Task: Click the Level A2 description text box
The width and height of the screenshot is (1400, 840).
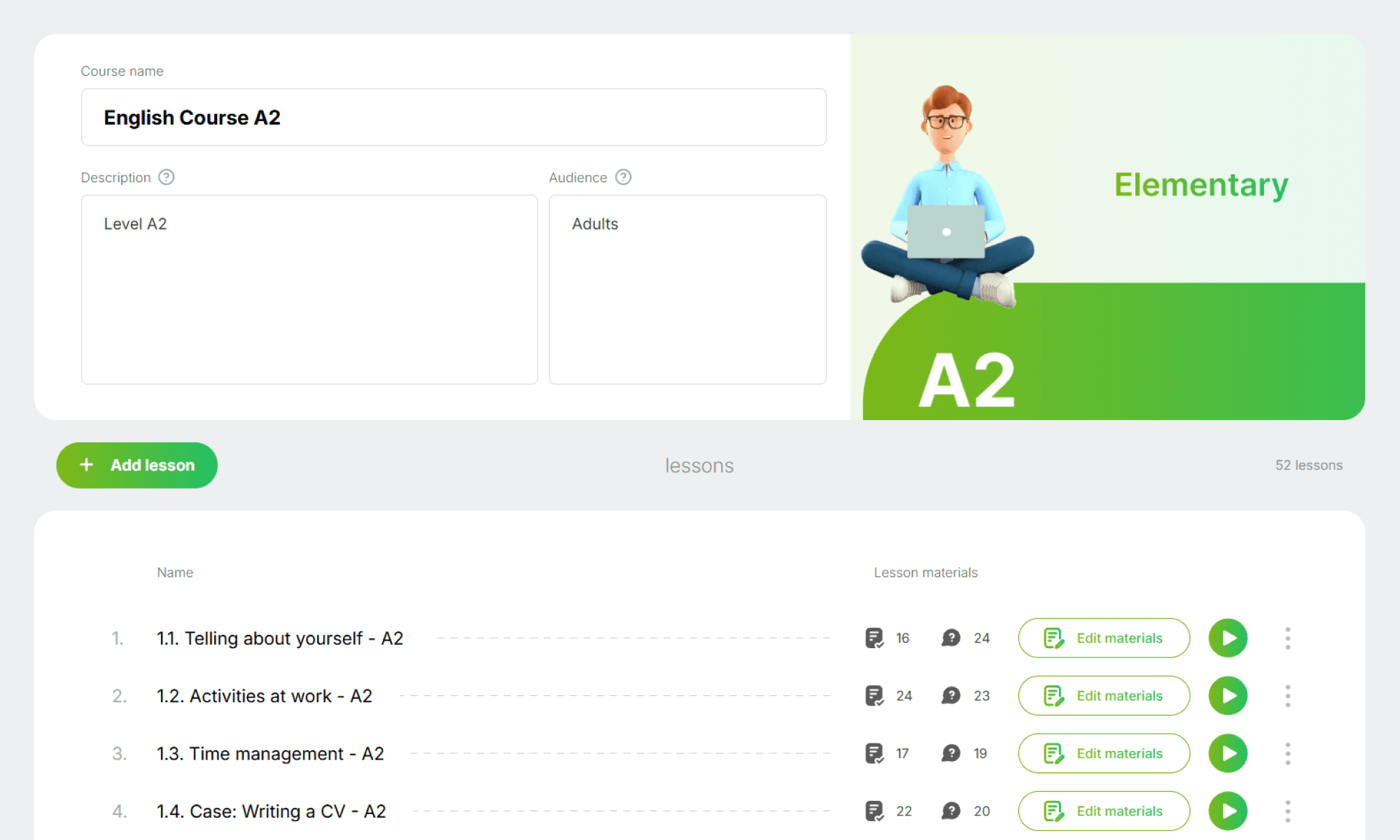Action: click(x=309, y=289)
